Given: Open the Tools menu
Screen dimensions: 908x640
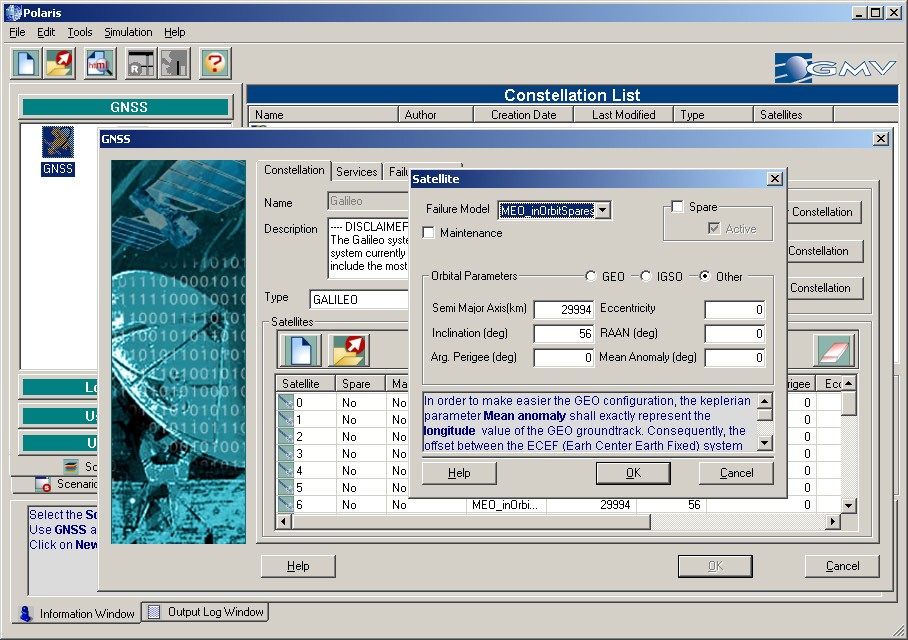Looking at the screenshot, I should tap(79, 32).
